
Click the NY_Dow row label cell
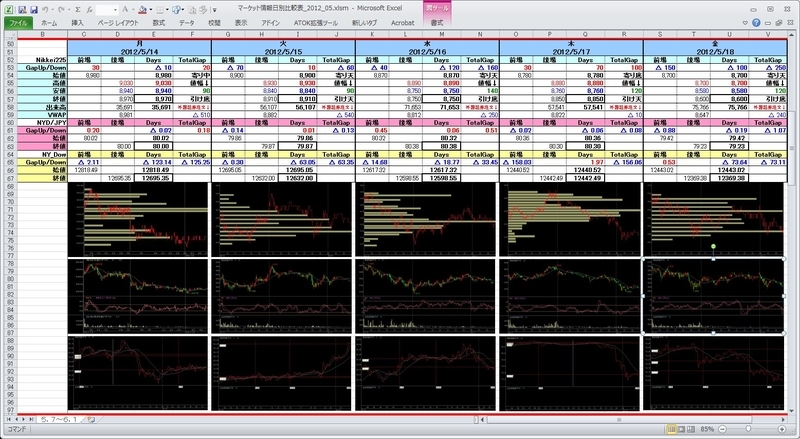42,154
